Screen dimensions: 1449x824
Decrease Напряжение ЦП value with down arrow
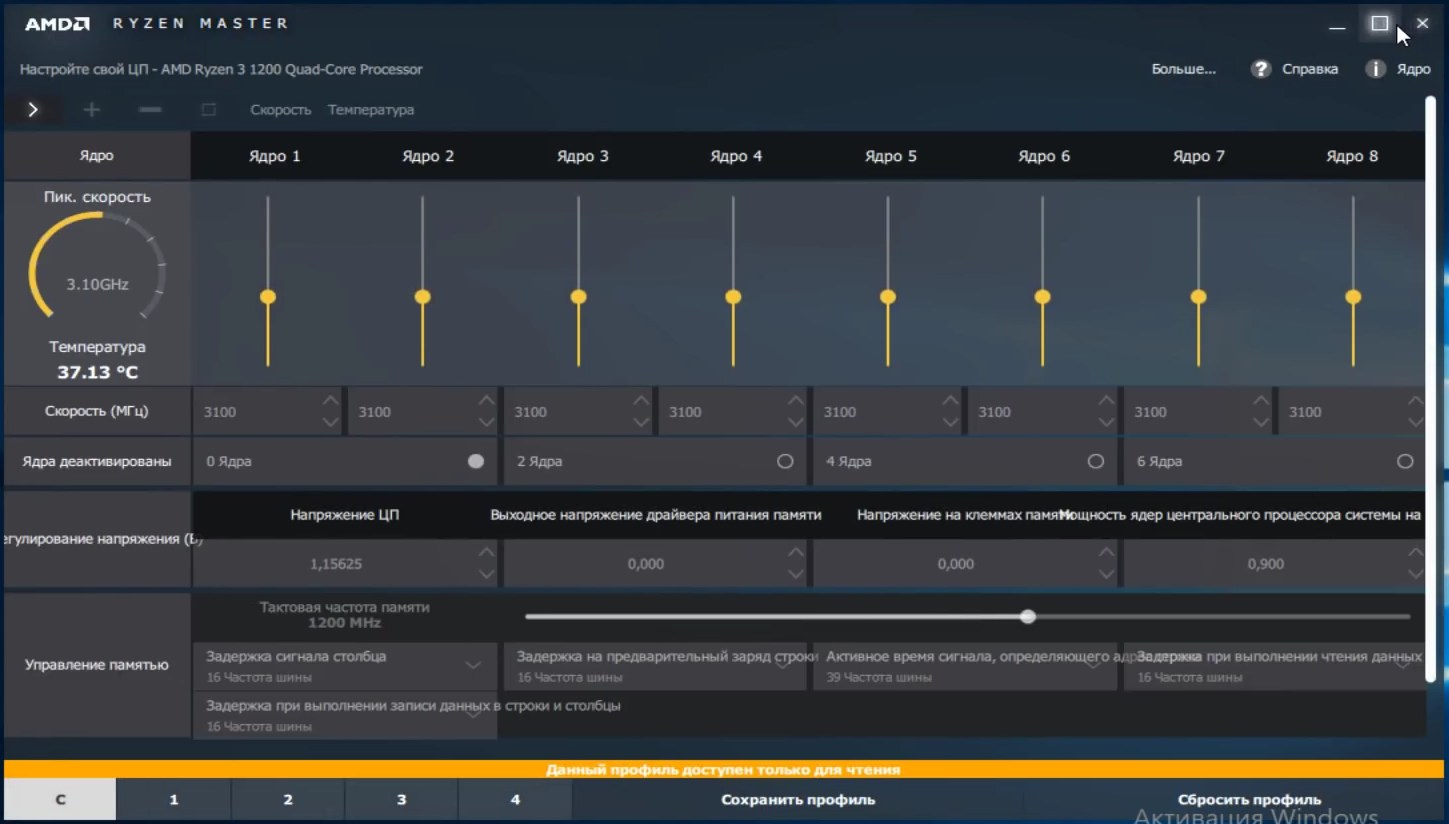pyautogui.click(x=486, y=574)
